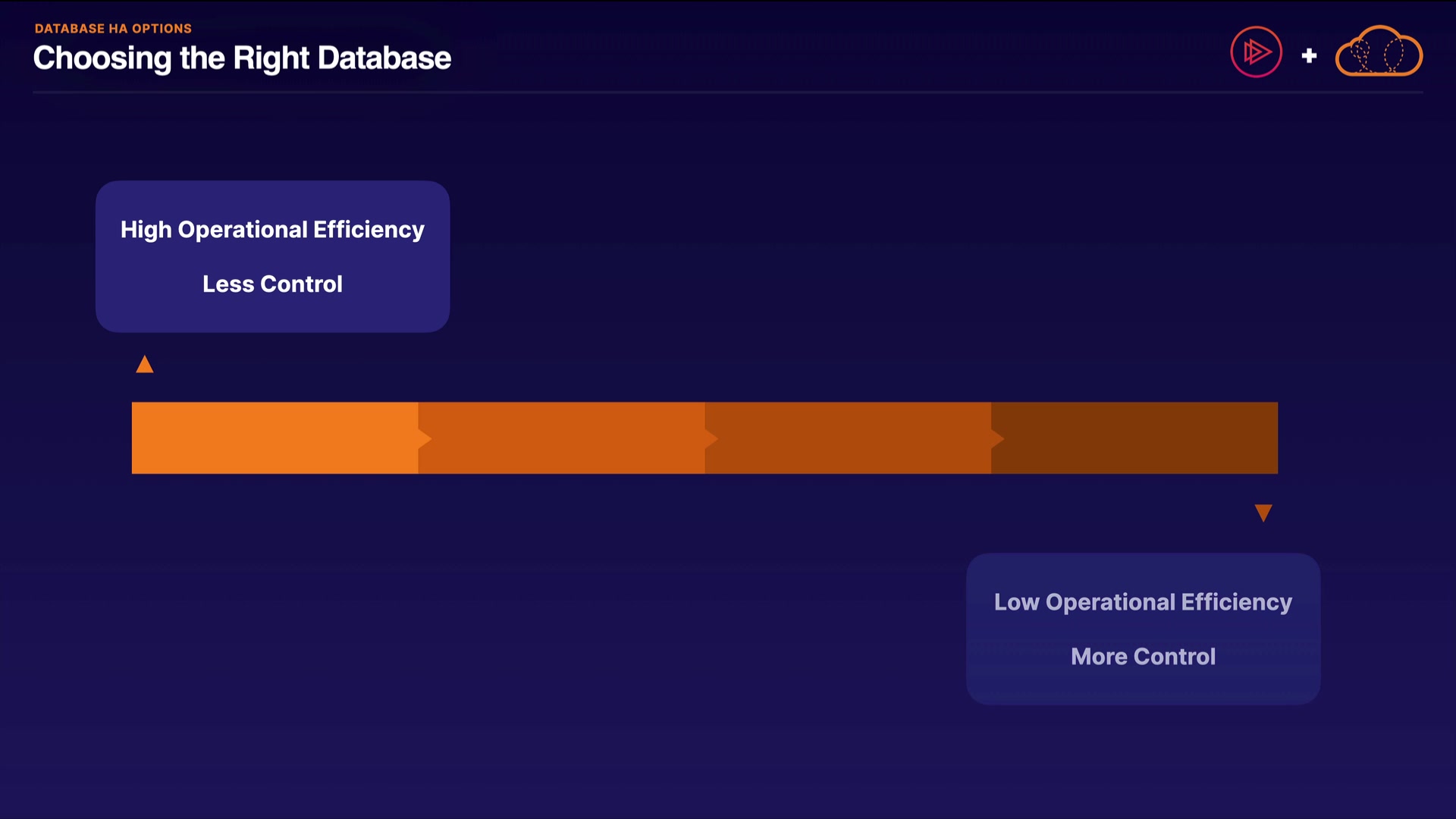Click the DATABASE HA OPTIONS label
Image resolution: width=1456 pixels, height=819 pixels.
(x=113, y=29)
